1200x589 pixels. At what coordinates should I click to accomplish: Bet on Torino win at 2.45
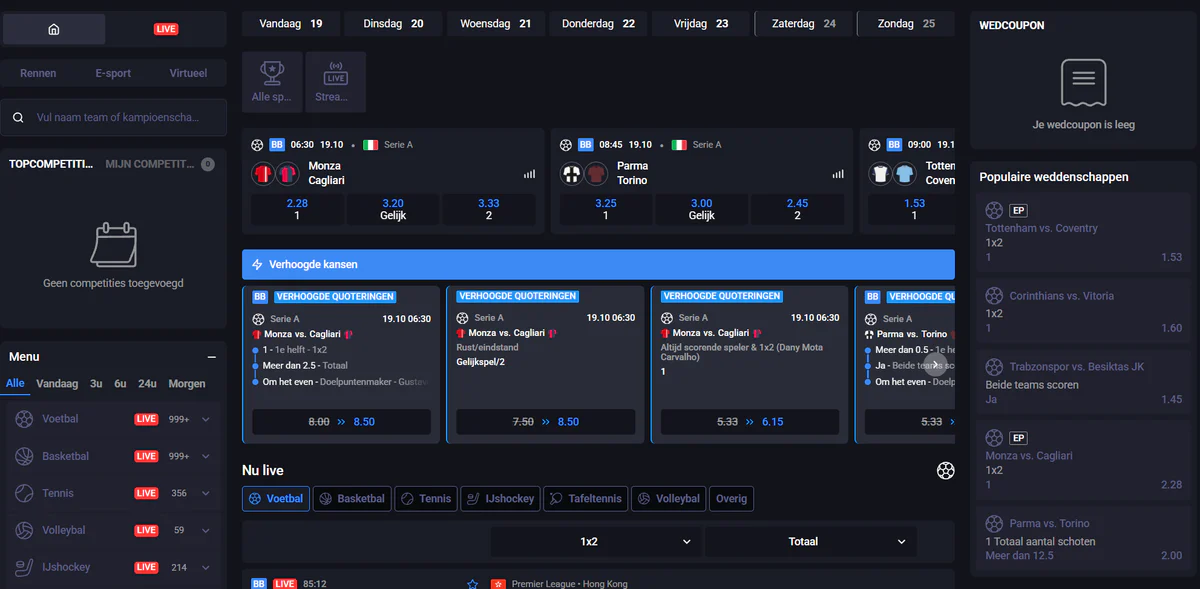[x=797, y=209]
